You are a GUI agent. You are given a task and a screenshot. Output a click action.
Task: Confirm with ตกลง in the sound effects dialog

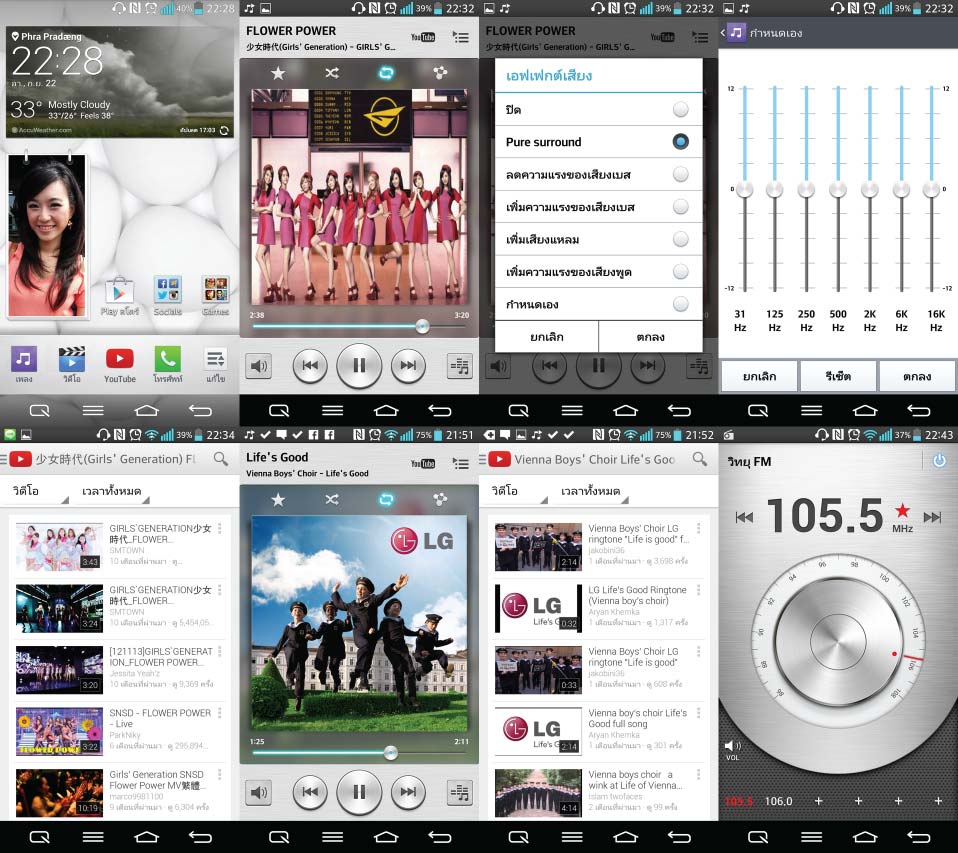[651, 337]
